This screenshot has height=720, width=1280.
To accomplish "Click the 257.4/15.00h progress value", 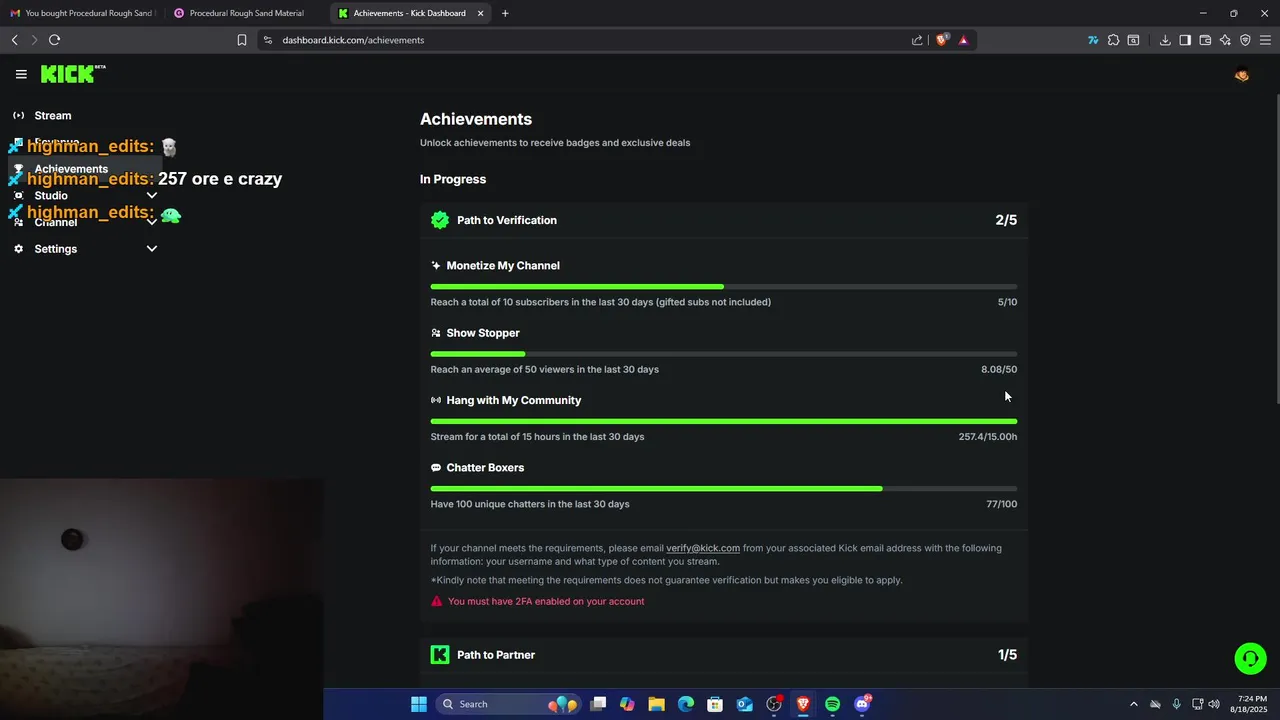I will 988,437.
